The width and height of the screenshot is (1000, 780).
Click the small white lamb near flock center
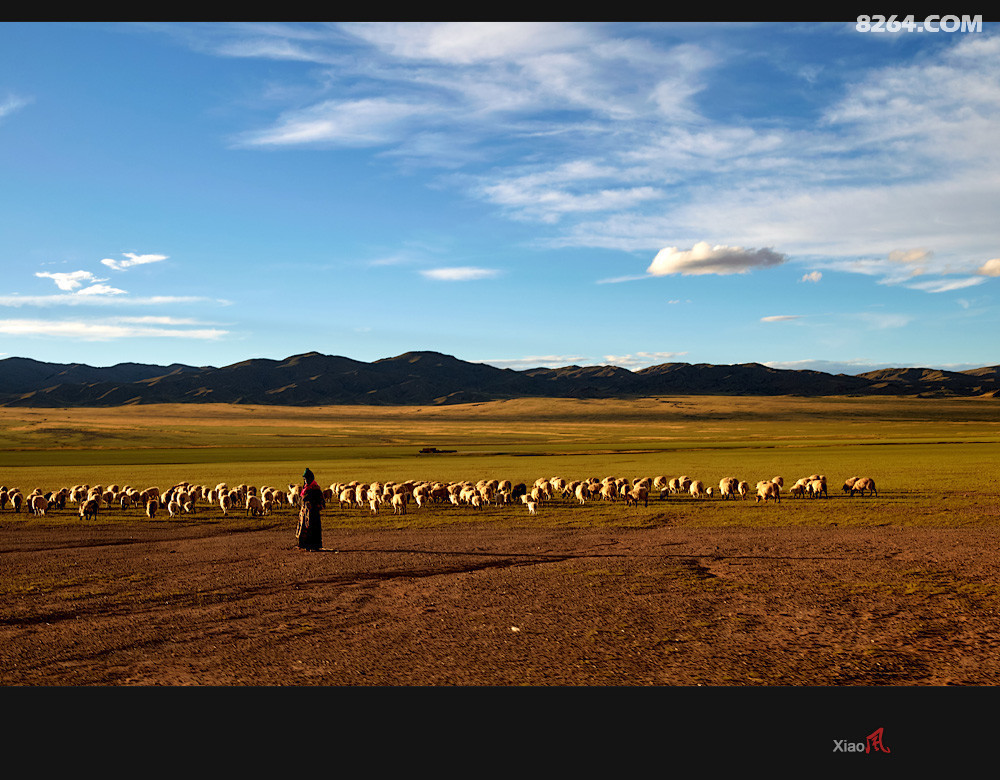(530, 506)
